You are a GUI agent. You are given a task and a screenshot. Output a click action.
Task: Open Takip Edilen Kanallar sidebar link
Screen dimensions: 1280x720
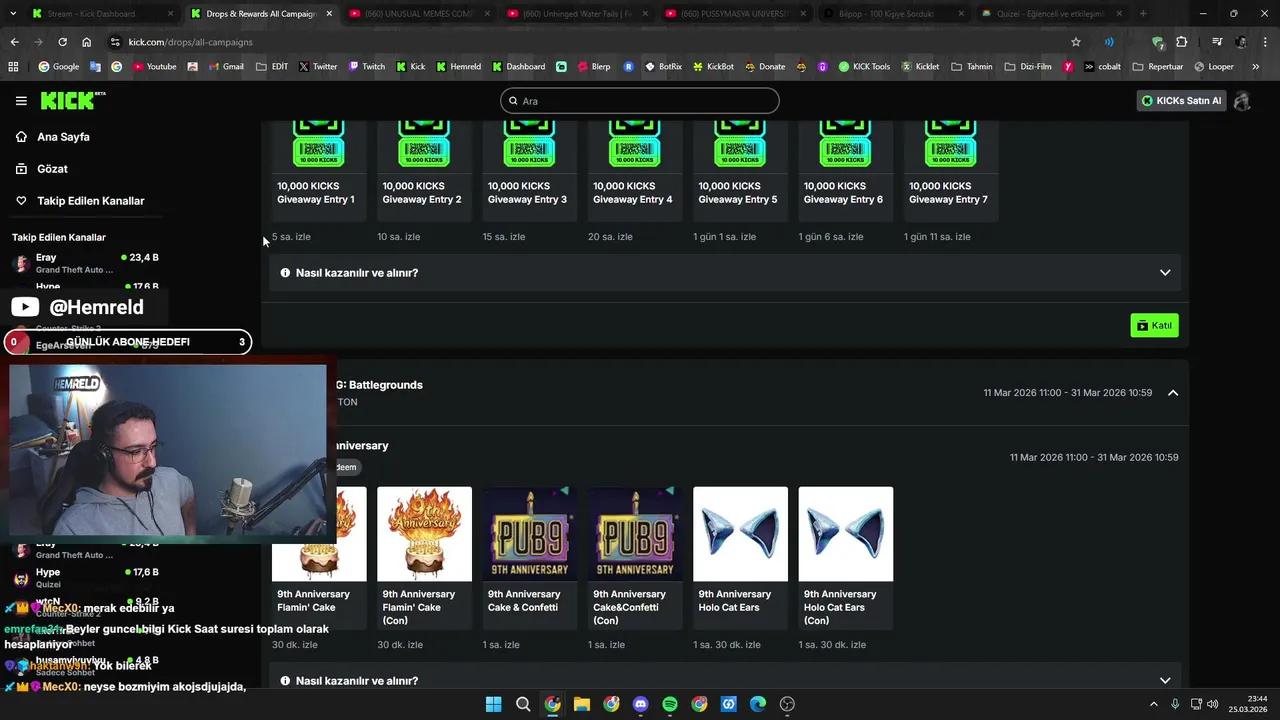[x=90, y=201]
